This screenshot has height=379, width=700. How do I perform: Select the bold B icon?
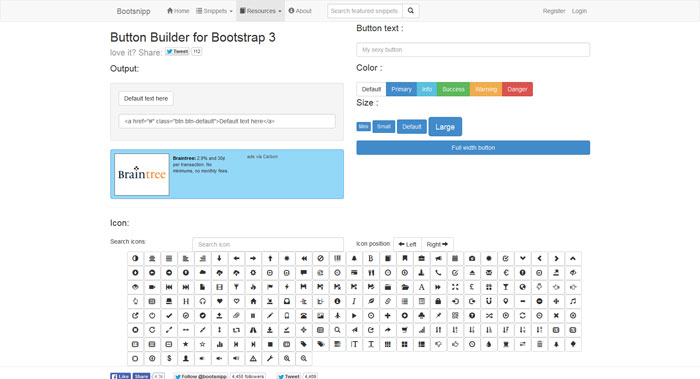point(371,258)
